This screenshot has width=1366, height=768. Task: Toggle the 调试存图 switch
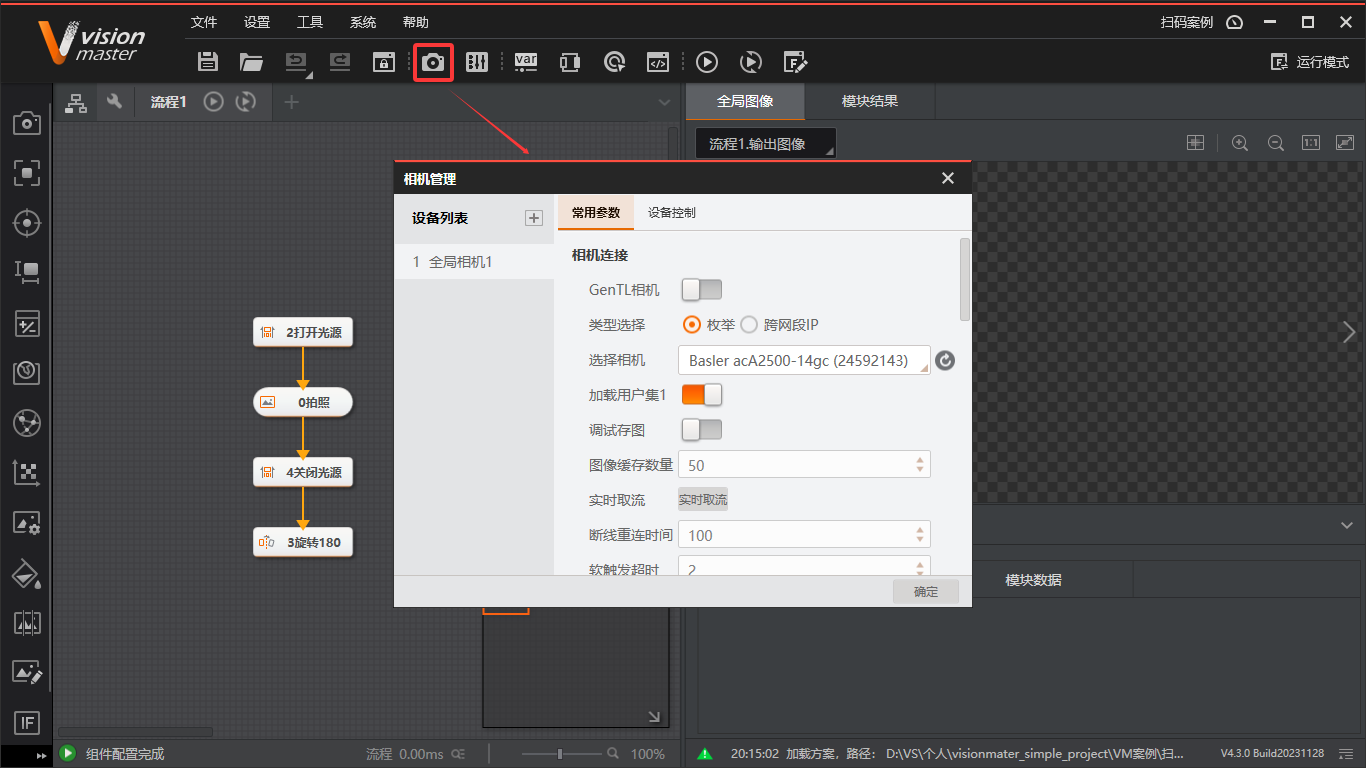pyautogui.click(x=701, y=430)
